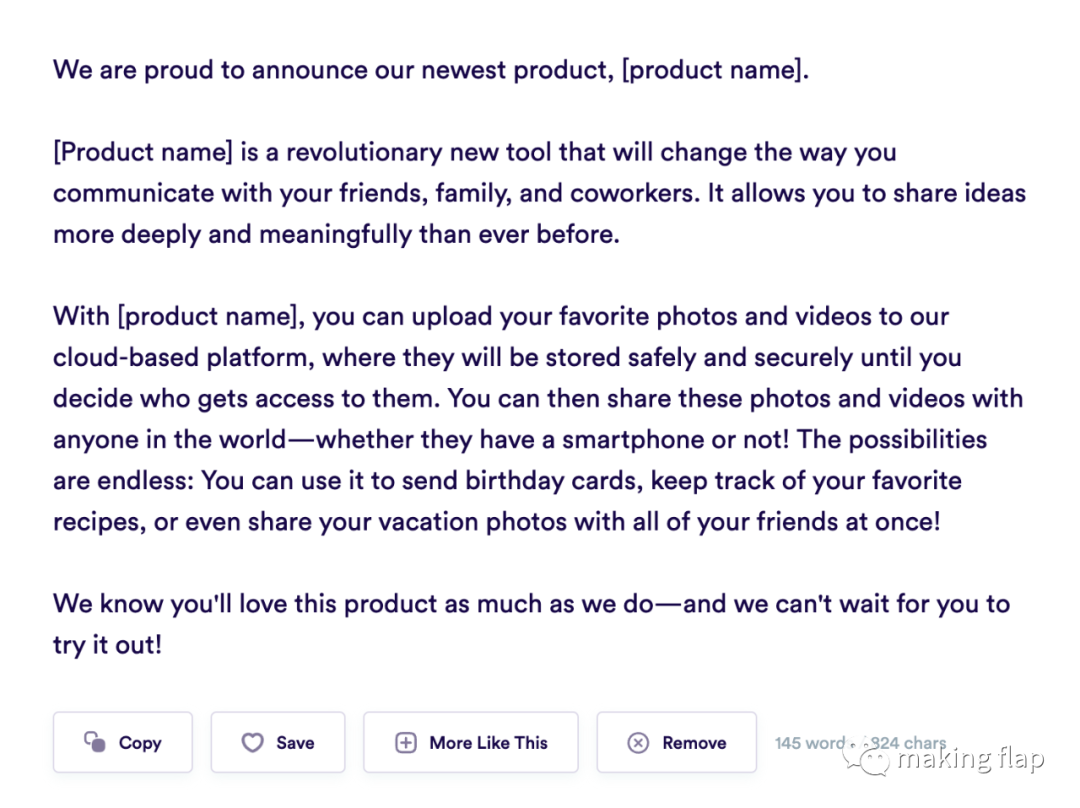Click the 145 words counter
Screen dimensions: 1080x808
click(x=811, y=743)
